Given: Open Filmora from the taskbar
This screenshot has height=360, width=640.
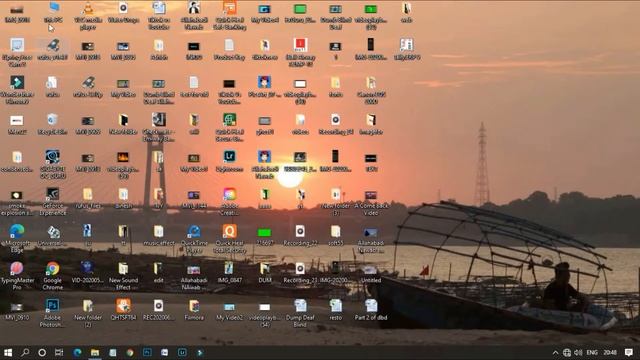Looking at the screenshot, I should coord(200,353).
